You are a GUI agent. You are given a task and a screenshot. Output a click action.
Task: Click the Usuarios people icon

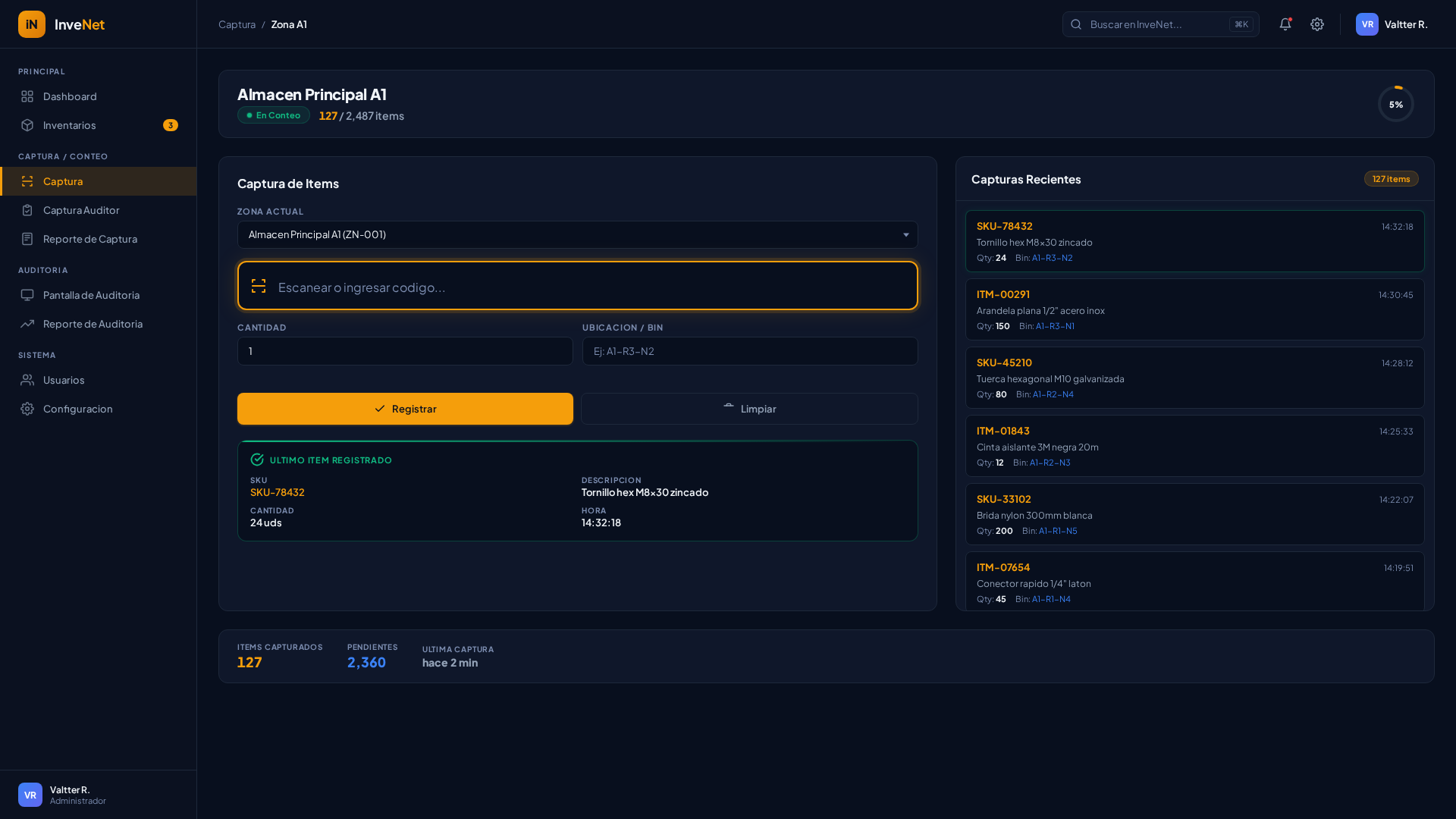coord(27,380)
